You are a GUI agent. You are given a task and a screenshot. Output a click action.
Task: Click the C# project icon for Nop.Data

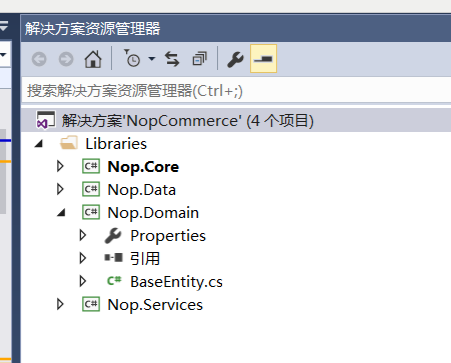pyautogui.click(x=91, y=189)
